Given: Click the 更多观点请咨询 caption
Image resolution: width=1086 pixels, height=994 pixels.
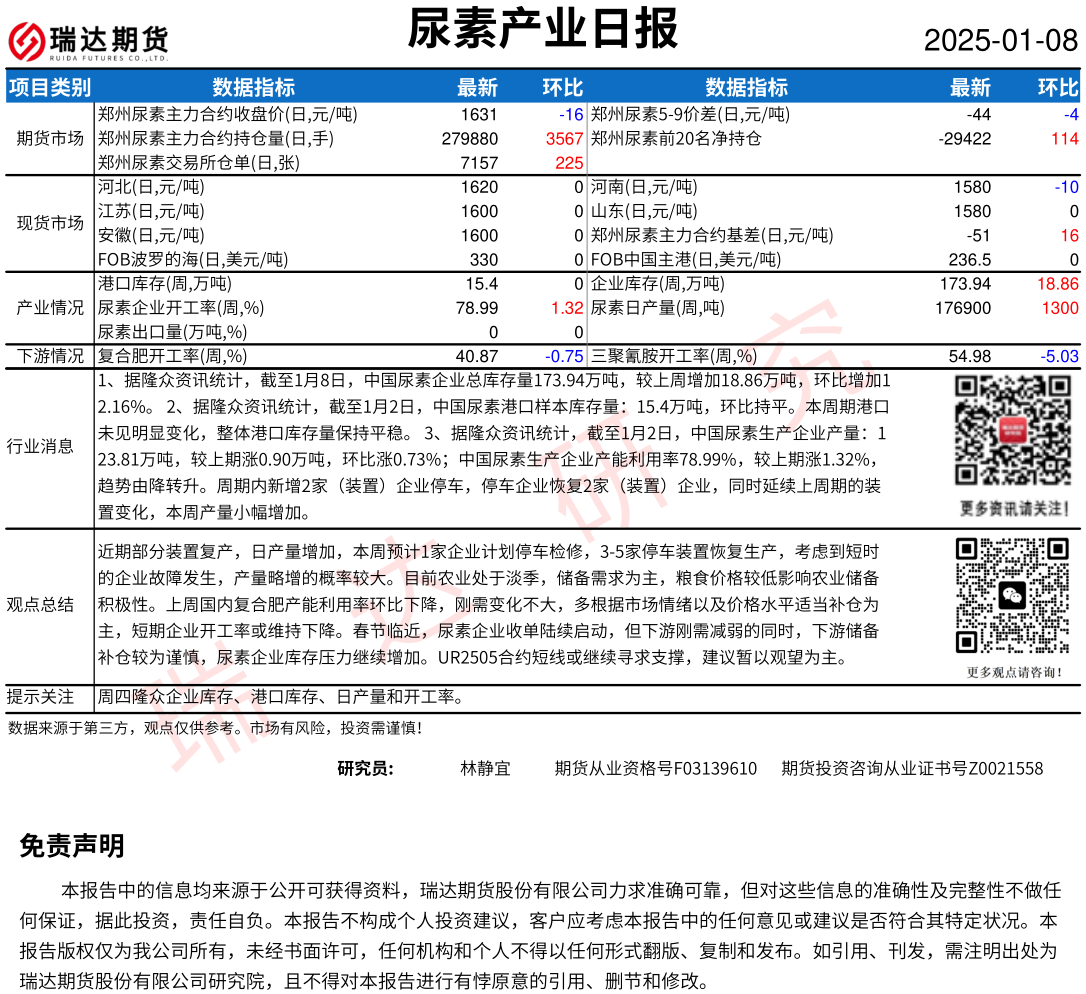Looking at the screenshot, I should point(1014,673).
